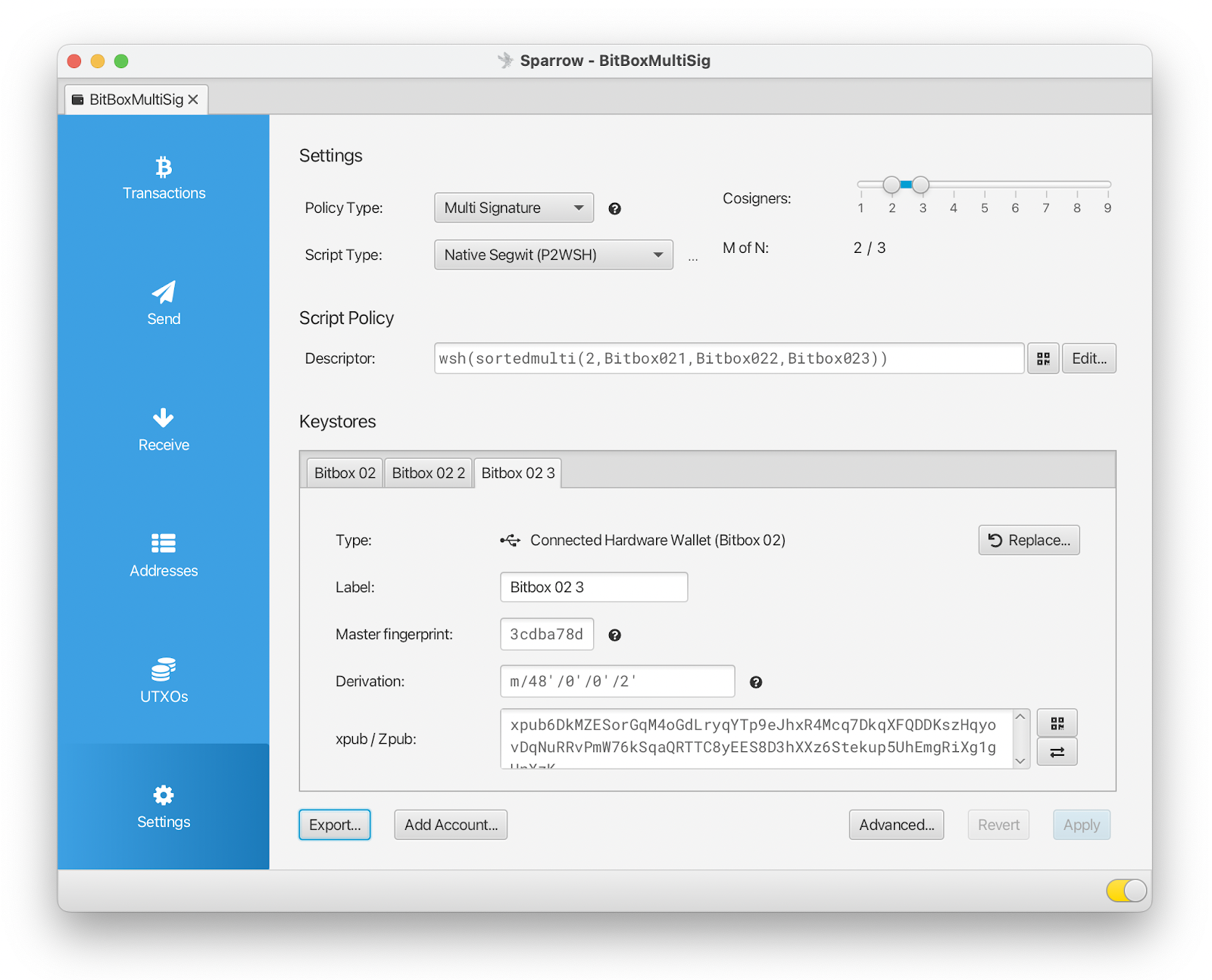Toggle the yellow connection switch
1212x980 pixels.
click(x=1126, y=890)
